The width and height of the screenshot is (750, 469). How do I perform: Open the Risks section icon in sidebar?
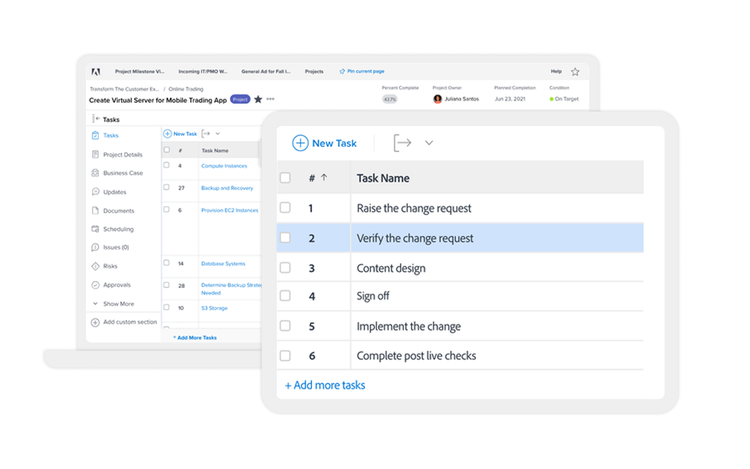click(x=96, y=266)
